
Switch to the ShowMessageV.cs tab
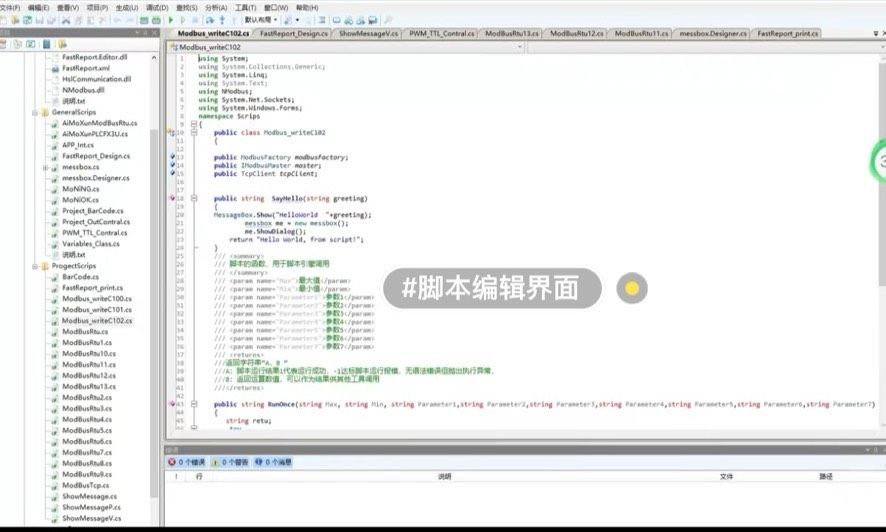[x=368, y=34]
